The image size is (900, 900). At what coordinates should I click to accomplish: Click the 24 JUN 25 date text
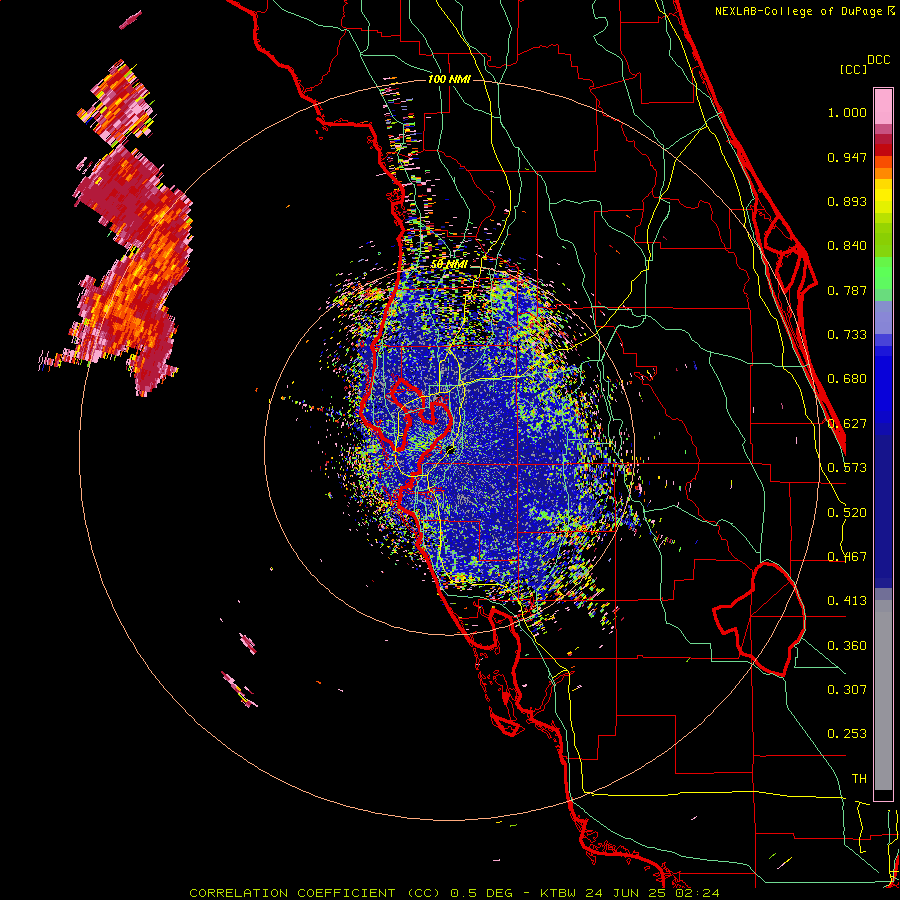click(626, 893)
